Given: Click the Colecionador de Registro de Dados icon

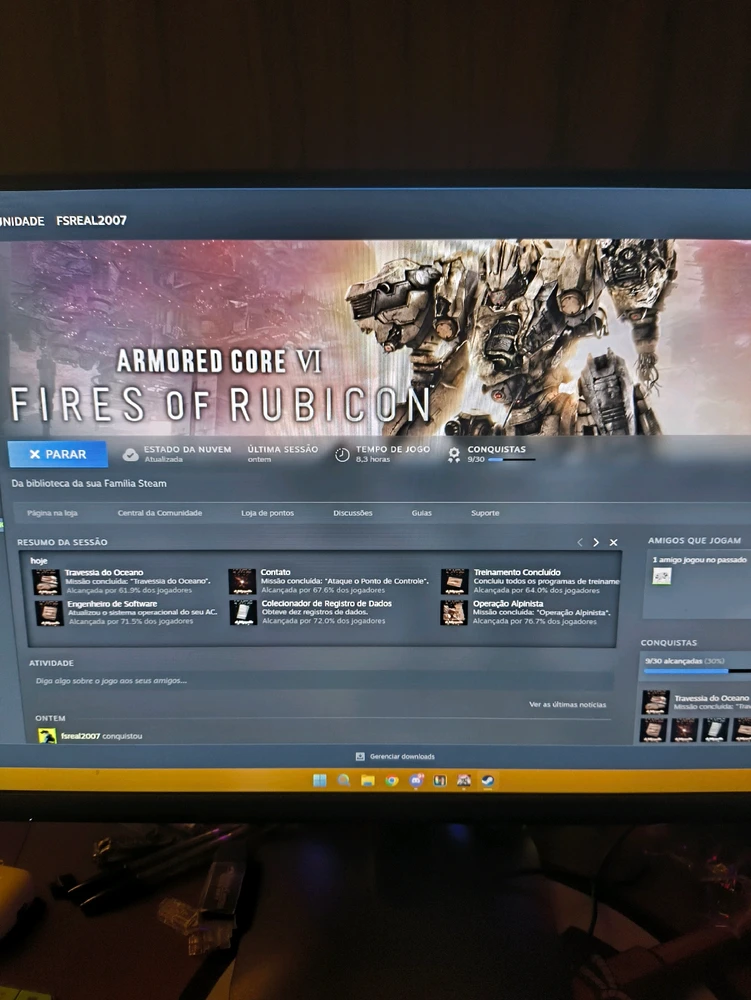Looking at the screenshot, I should pyautogui.click(x=243, y=612).
